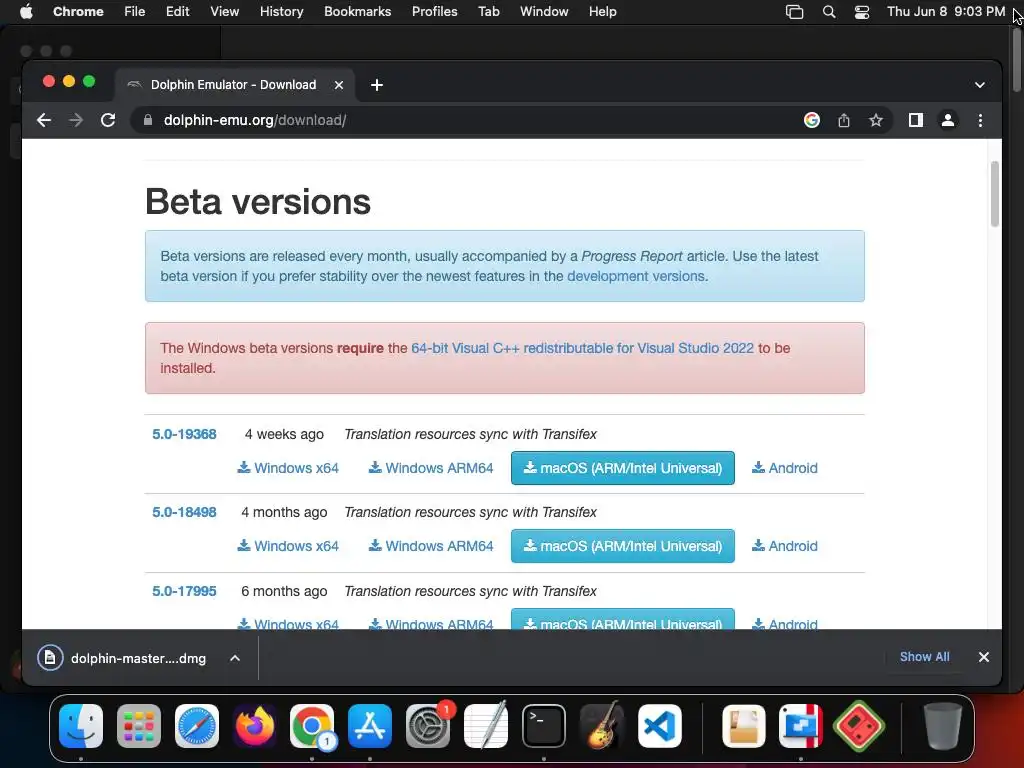Launch Safari from the Dock
Viewport: 1024px width, 768px height.
[197, 726]
